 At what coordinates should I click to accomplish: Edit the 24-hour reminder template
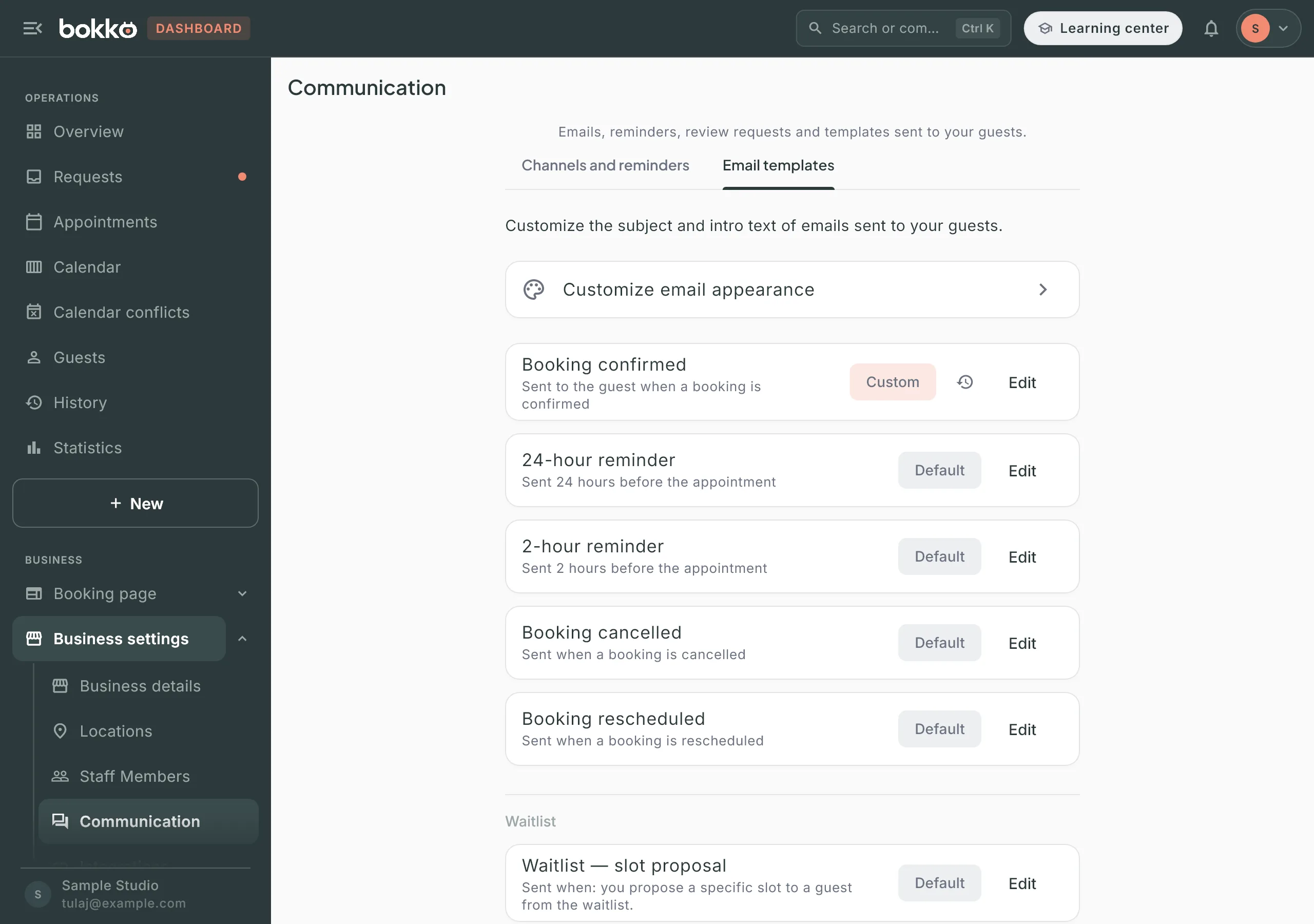(1021, 471)
